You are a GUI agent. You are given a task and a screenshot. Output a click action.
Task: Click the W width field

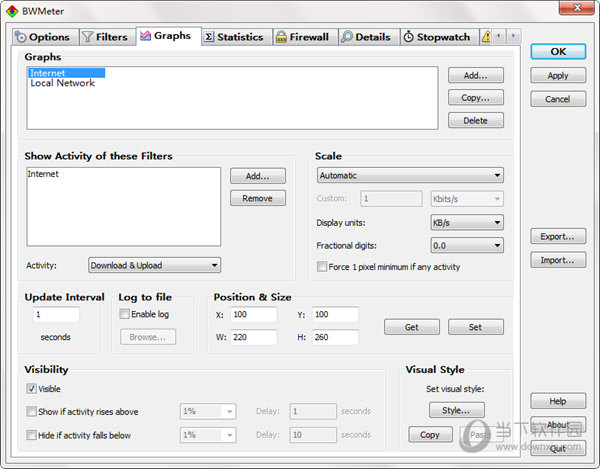(254, 337)
